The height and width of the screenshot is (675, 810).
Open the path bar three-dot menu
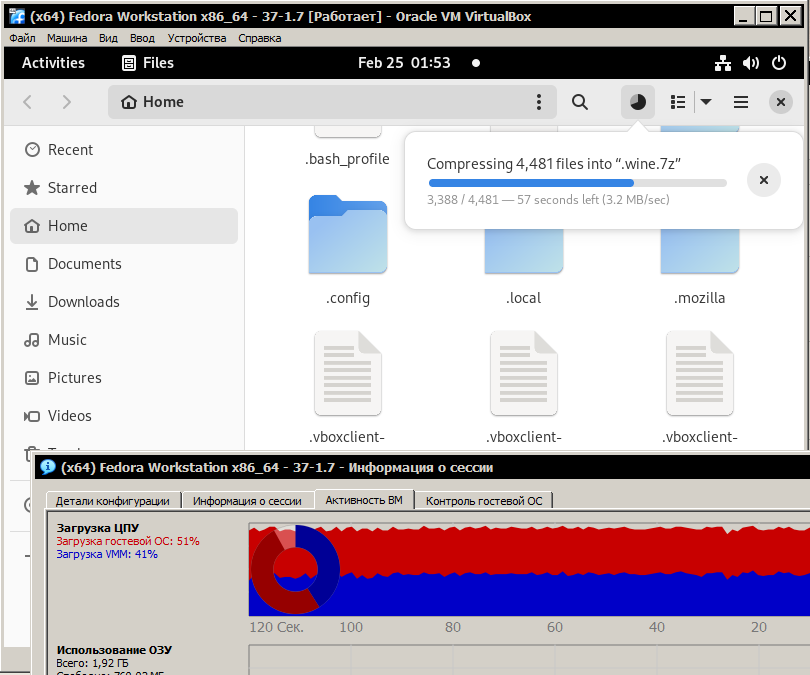click(x=539, y=102)
